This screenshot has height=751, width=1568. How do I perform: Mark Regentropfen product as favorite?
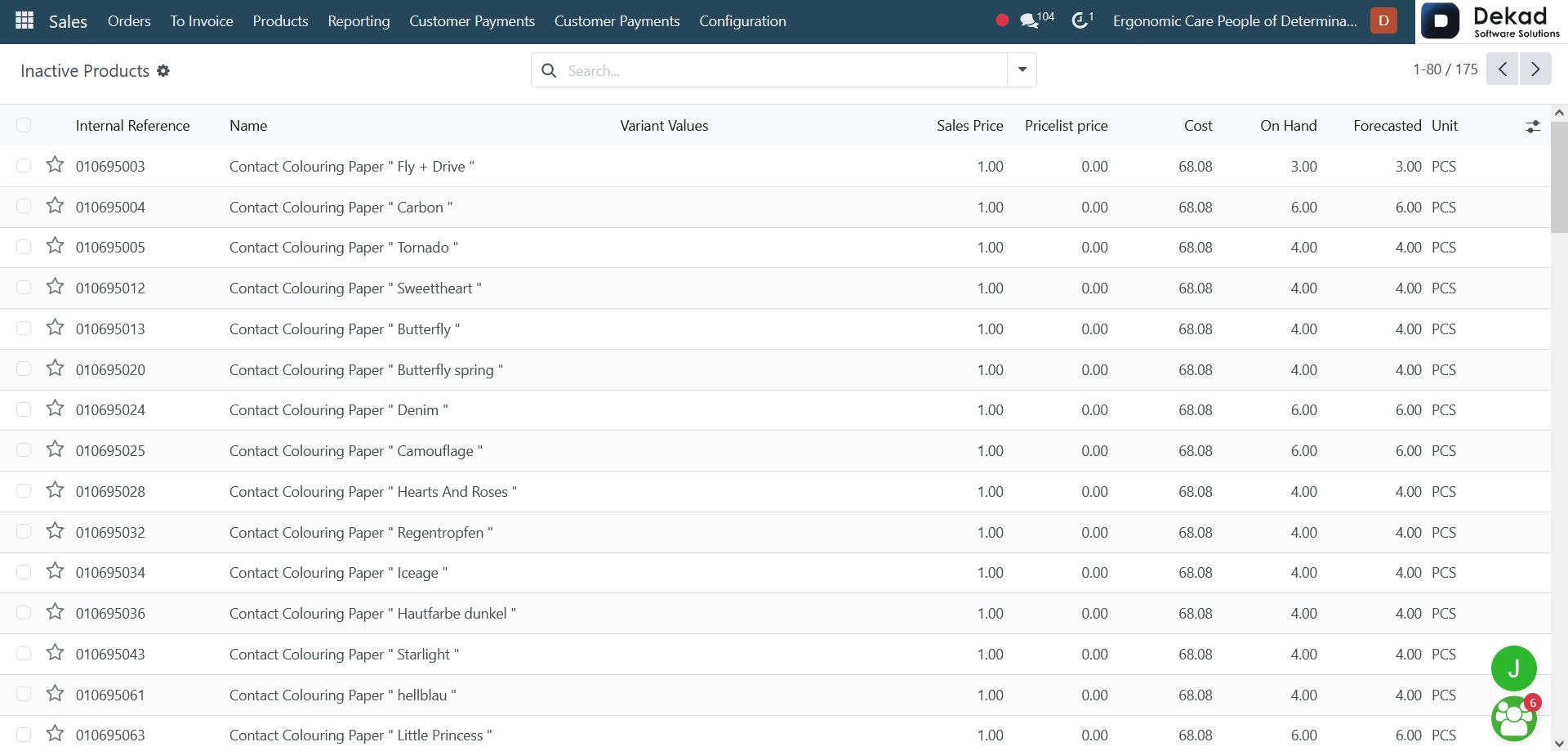click(55, 531)
